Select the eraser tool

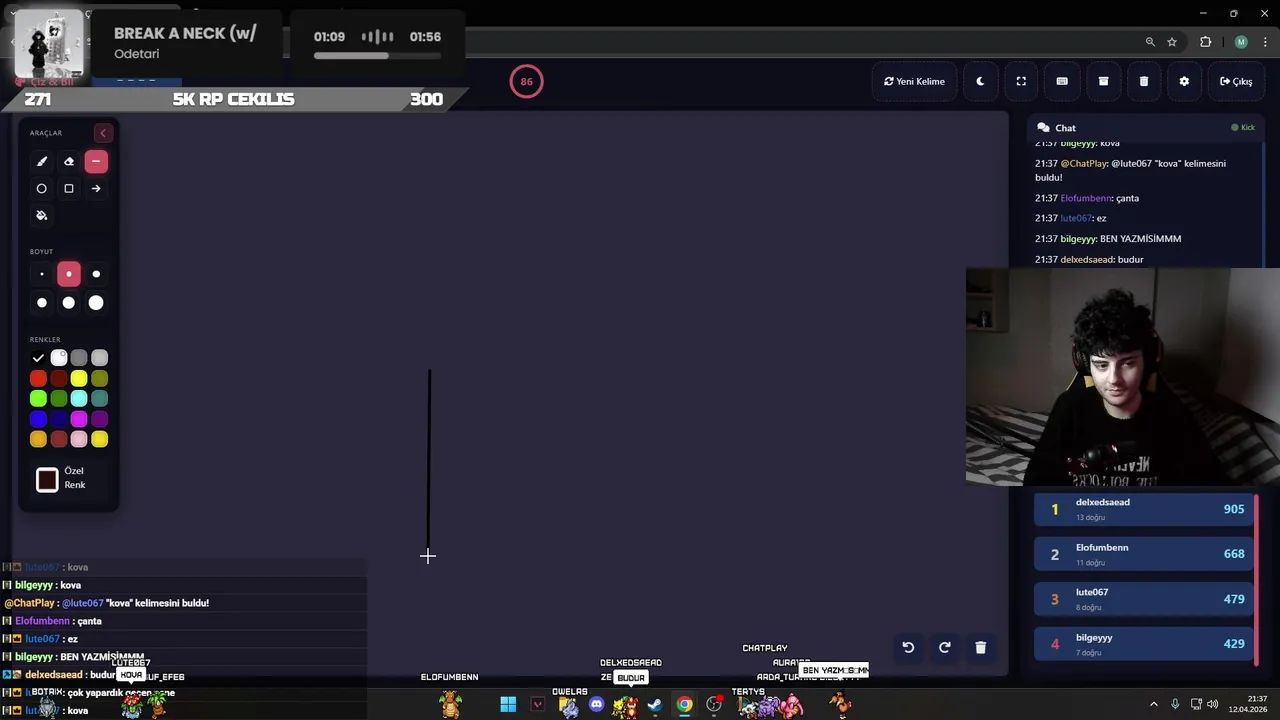pyautogui.click(x=69, y=161)
